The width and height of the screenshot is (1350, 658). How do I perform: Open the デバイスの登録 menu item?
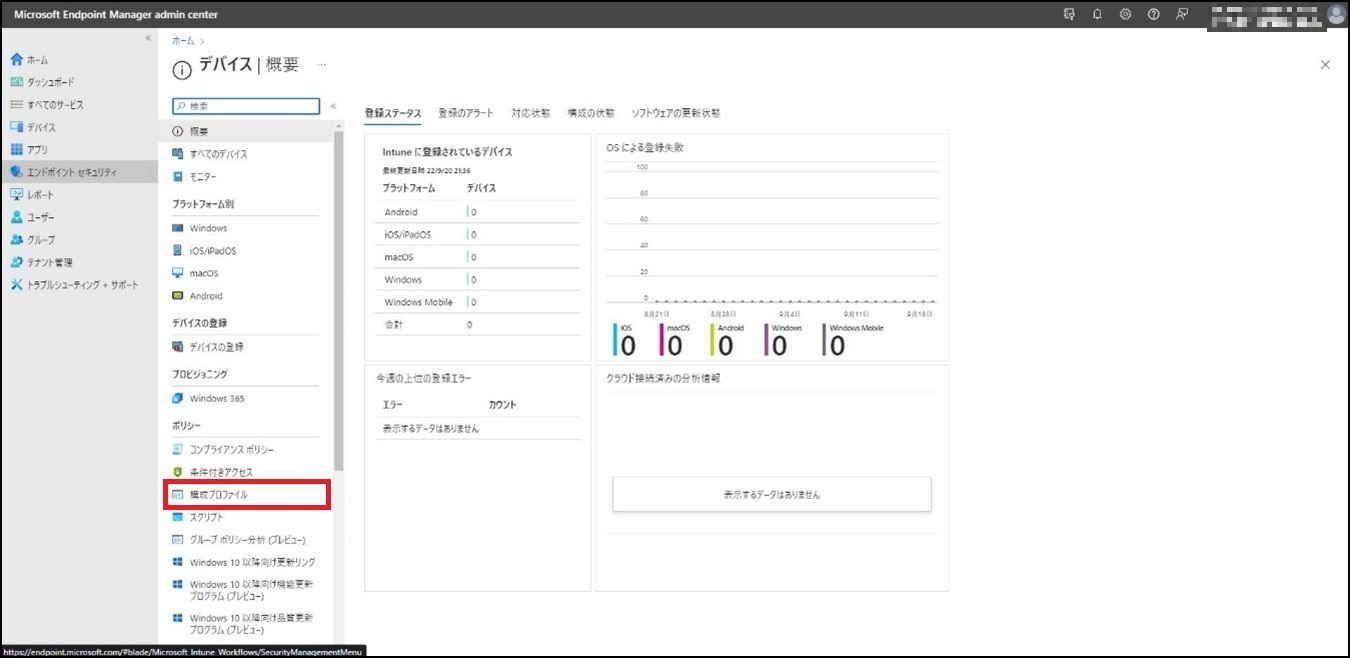point(246,347)
